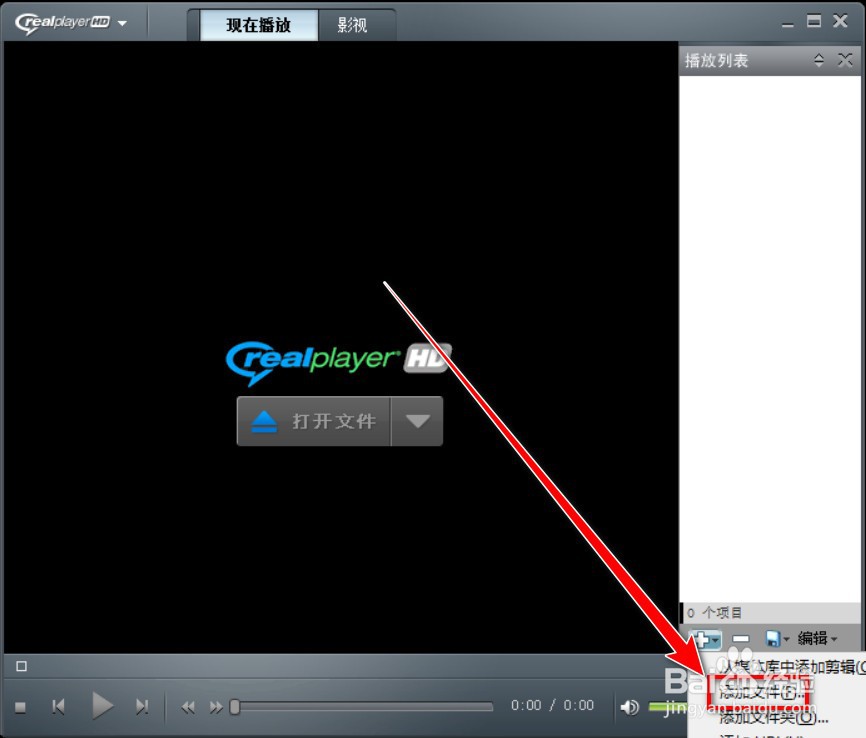Close the RealPlayer window

click(840, 22)
